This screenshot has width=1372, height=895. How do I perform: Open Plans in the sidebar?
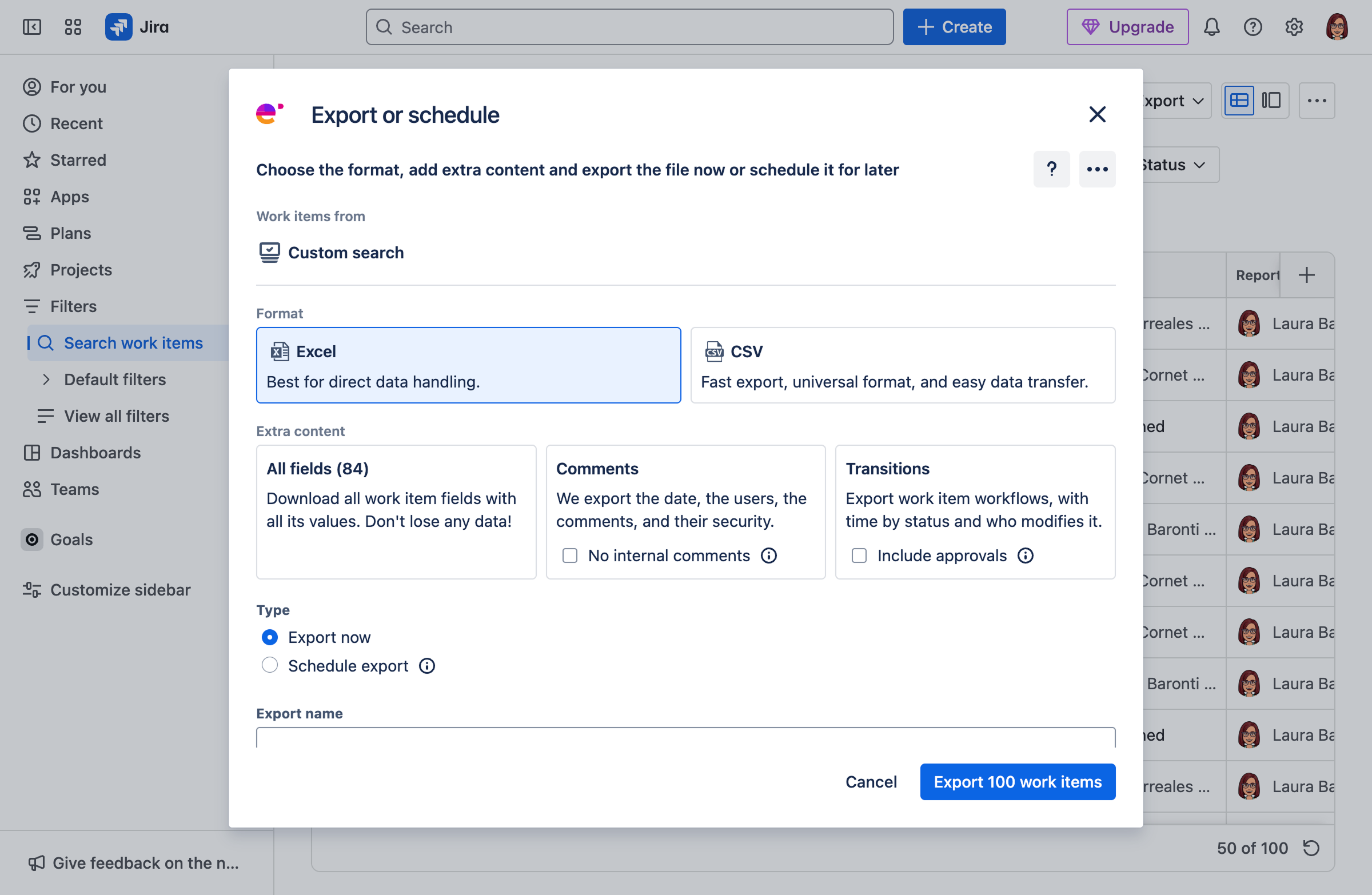tap(70, 233)
